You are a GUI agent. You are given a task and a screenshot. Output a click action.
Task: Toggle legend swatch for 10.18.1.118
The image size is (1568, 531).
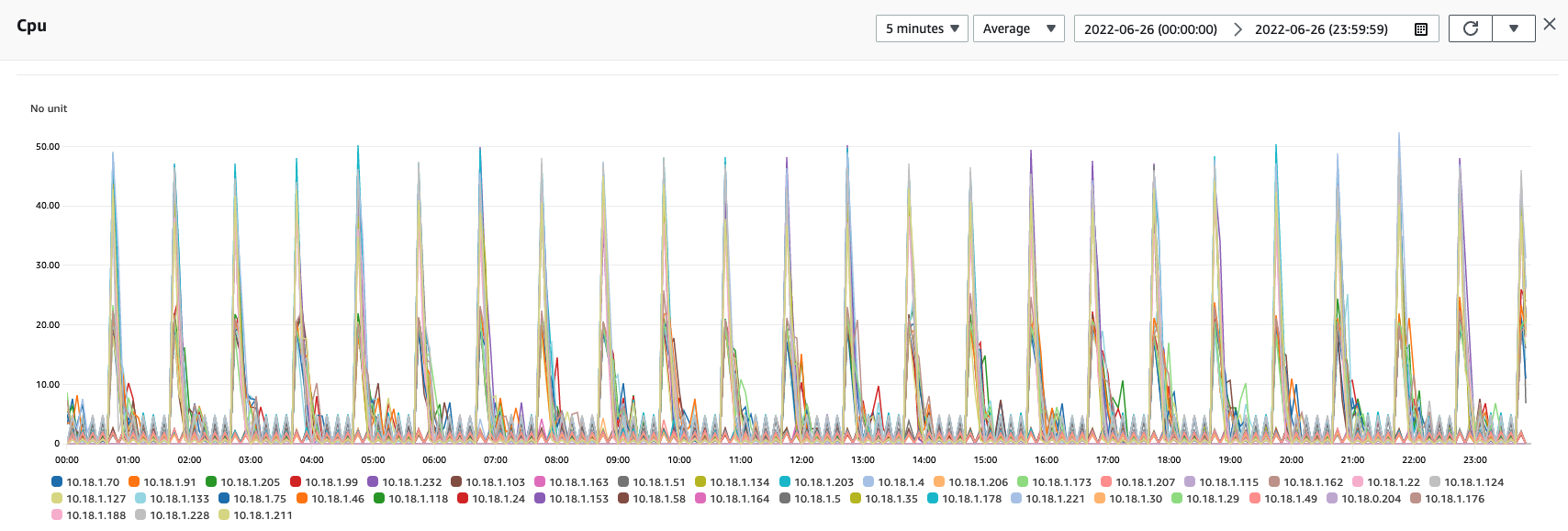click(x=379, y=498)
